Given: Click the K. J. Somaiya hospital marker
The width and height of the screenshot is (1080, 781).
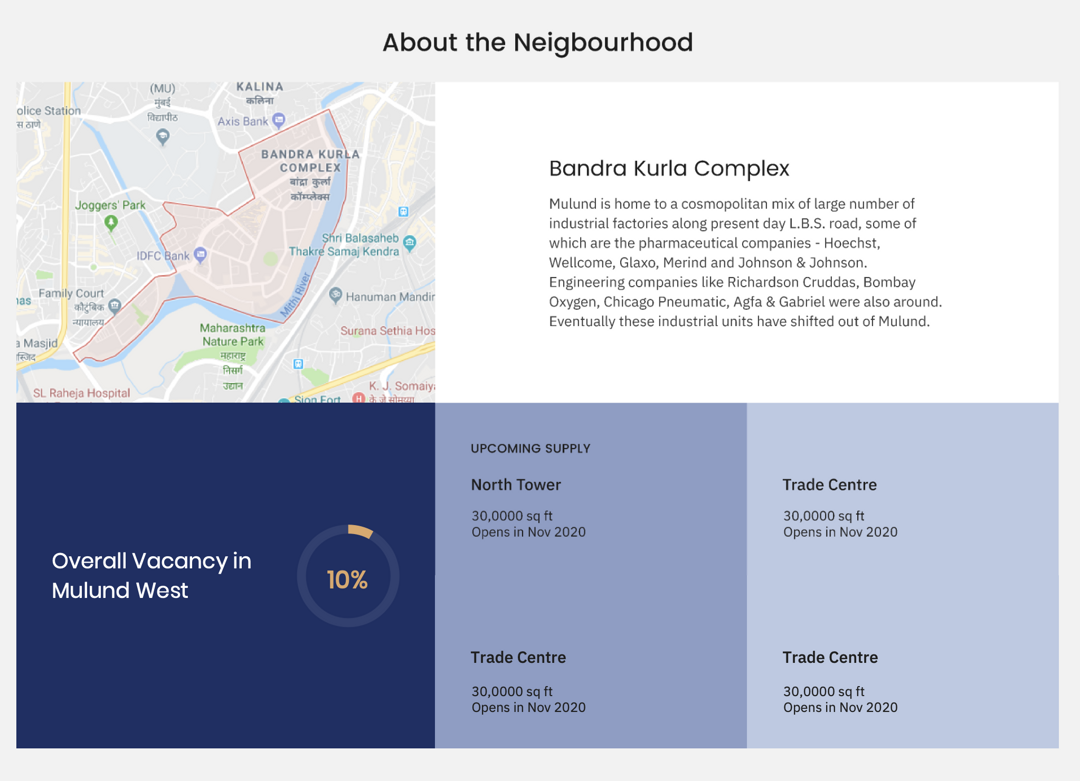Looking at the screenshot, I should click(x=358, y=399).
